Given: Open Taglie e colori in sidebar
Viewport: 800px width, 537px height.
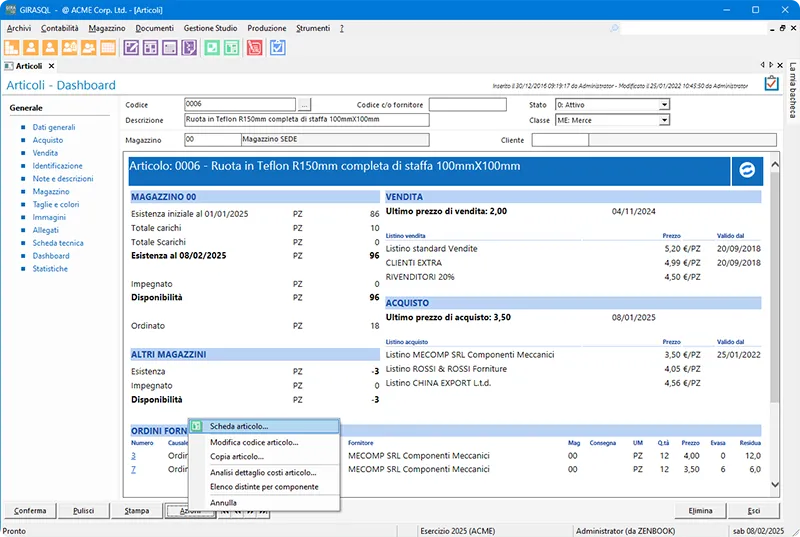Looking at the screenshot, I should (x=56, y=204).
